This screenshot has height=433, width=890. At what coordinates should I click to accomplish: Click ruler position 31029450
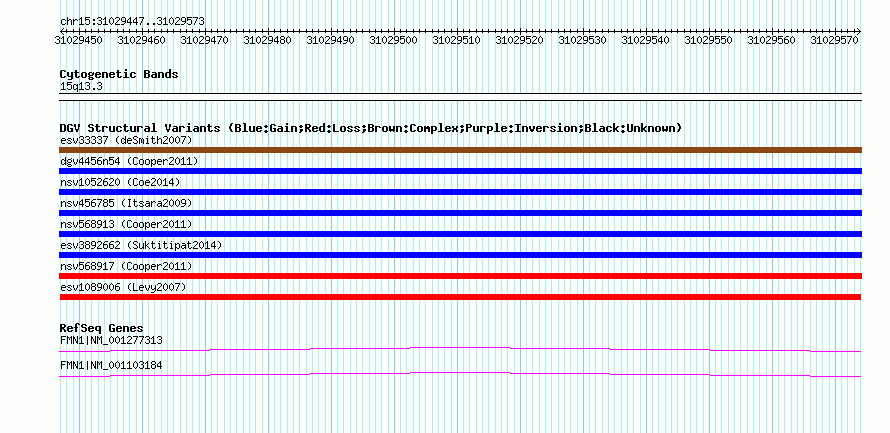(x=78, y=40)
